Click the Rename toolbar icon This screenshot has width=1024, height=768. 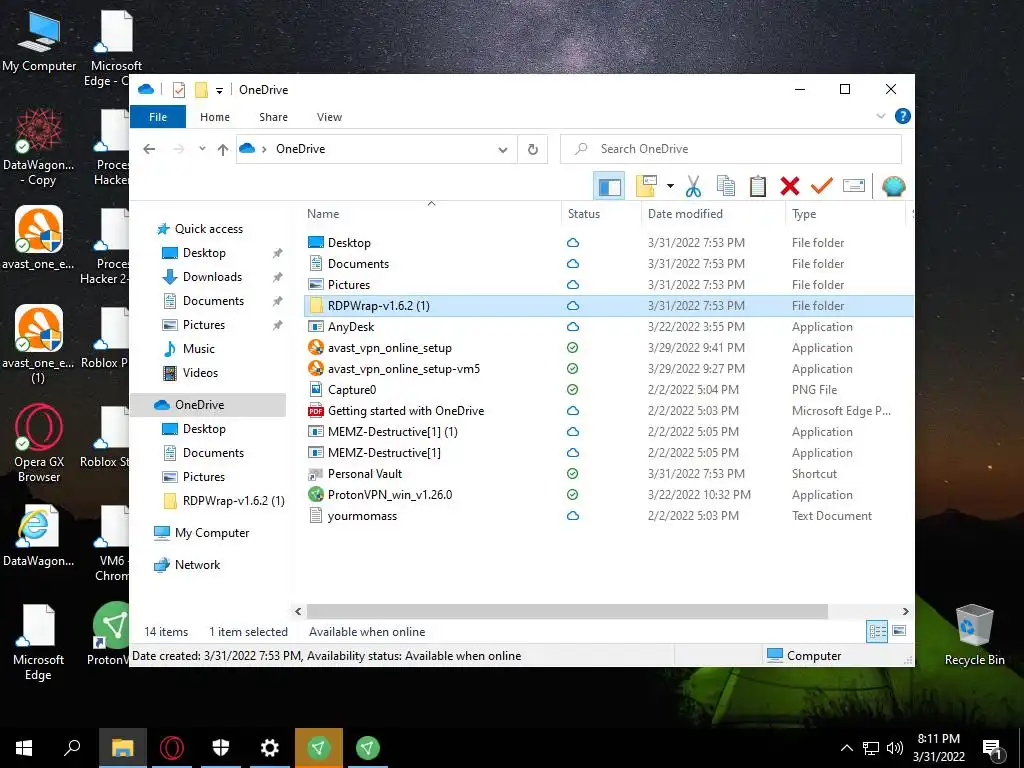click(x=854, y=187)
